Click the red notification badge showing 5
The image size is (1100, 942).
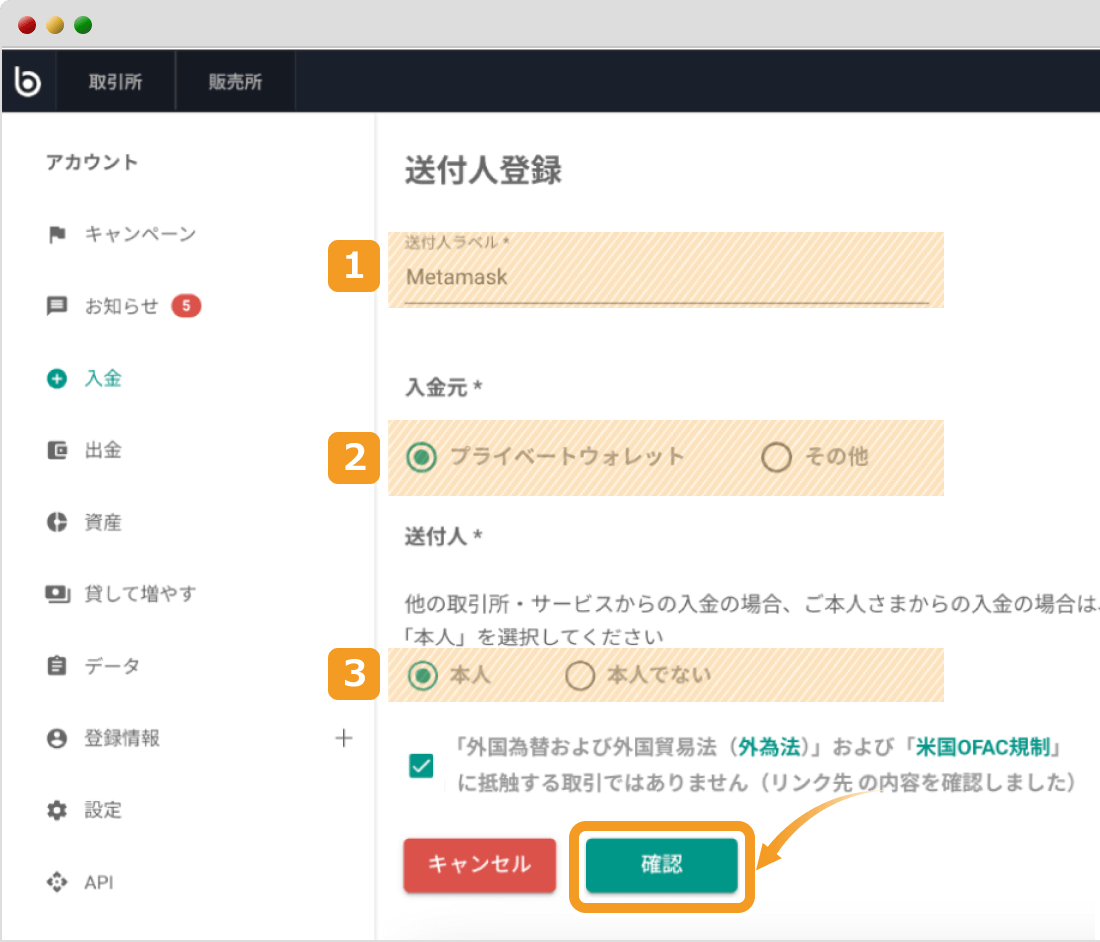click(186, 306)
